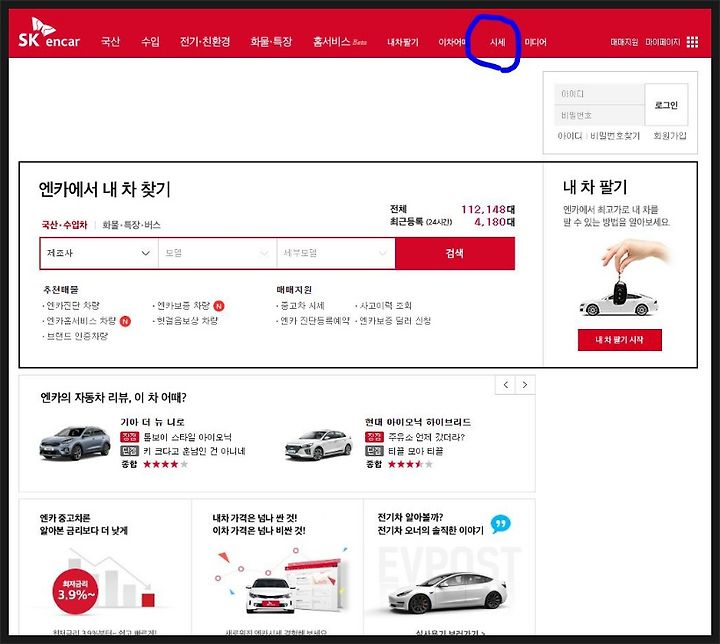
Task: Select the 국산·수입차 tab
Action: pyautogui.click(x=64, y=225)
